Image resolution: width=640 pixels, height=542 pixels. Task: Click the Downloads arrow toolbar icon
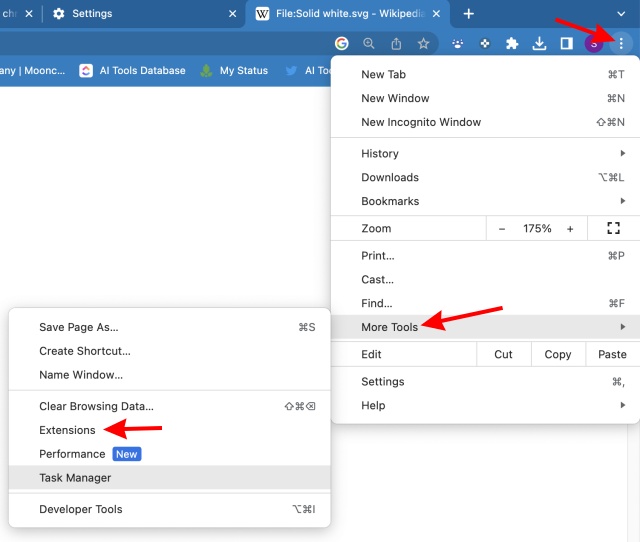(x=539, y=43)
